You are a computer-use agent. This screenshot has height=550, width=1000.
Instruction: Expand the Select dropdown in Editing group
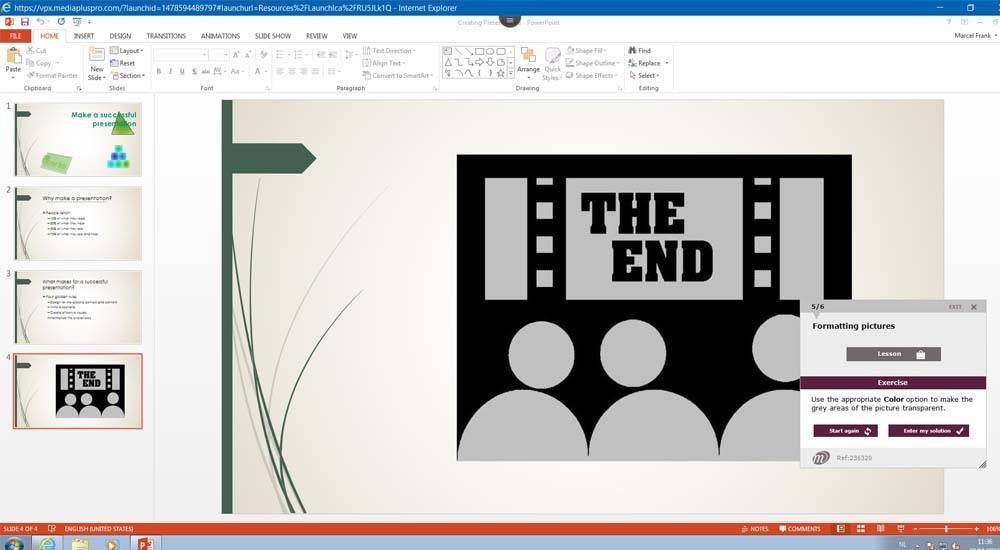pyautogui.click(x=647, y=76)
